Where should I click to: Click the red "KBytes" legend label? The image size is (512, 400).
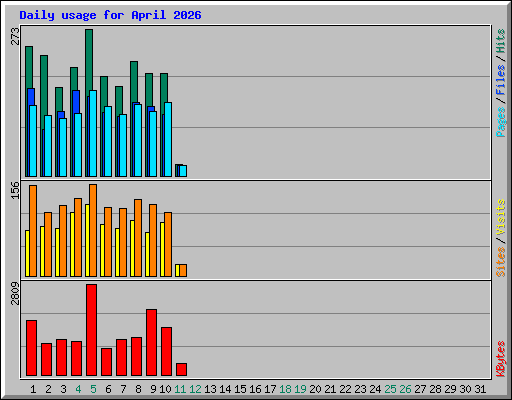(x=500, y=359)
